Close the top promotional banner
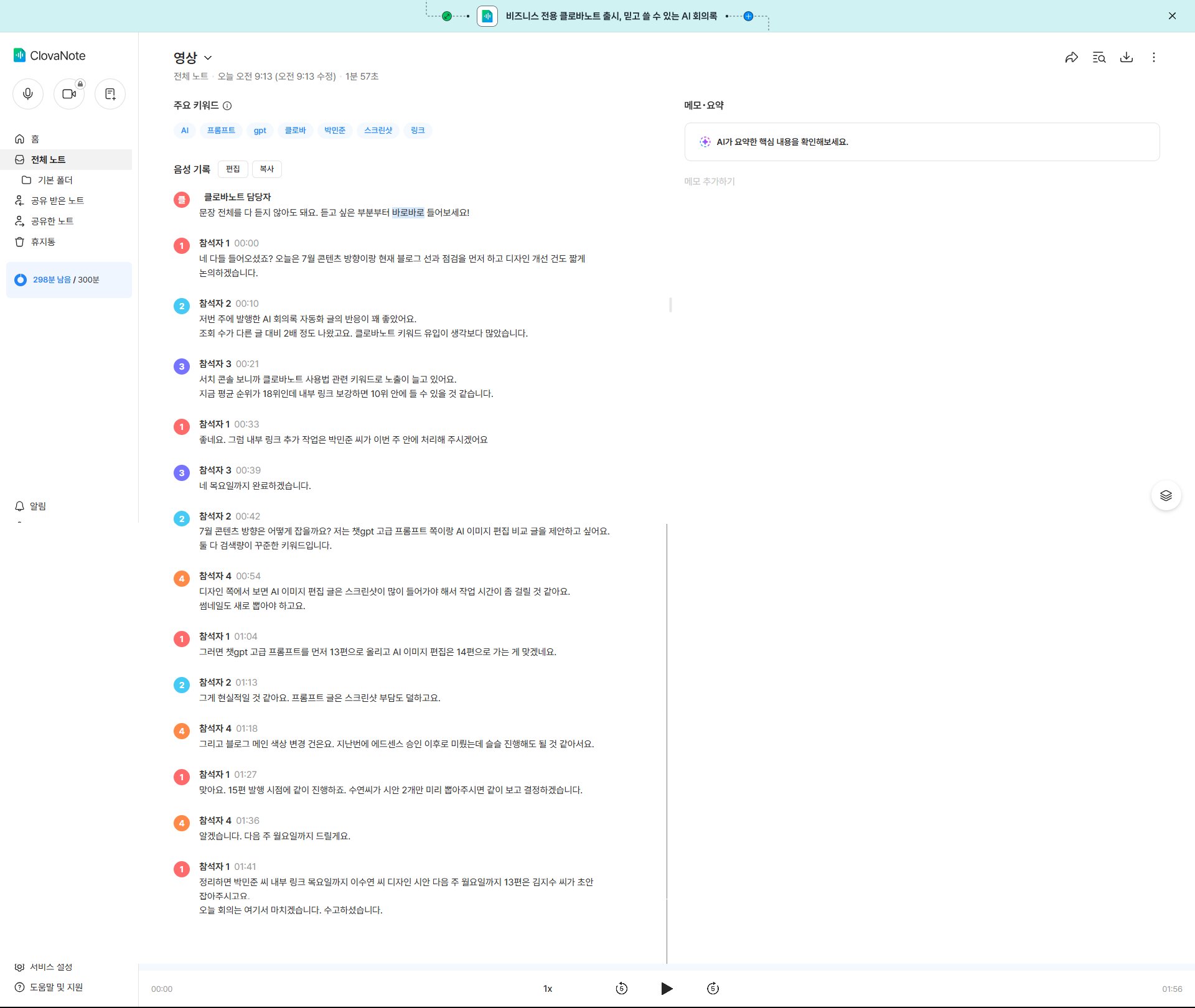Viewport: 1195px width, 1008px height. (x=1172, y=16)
